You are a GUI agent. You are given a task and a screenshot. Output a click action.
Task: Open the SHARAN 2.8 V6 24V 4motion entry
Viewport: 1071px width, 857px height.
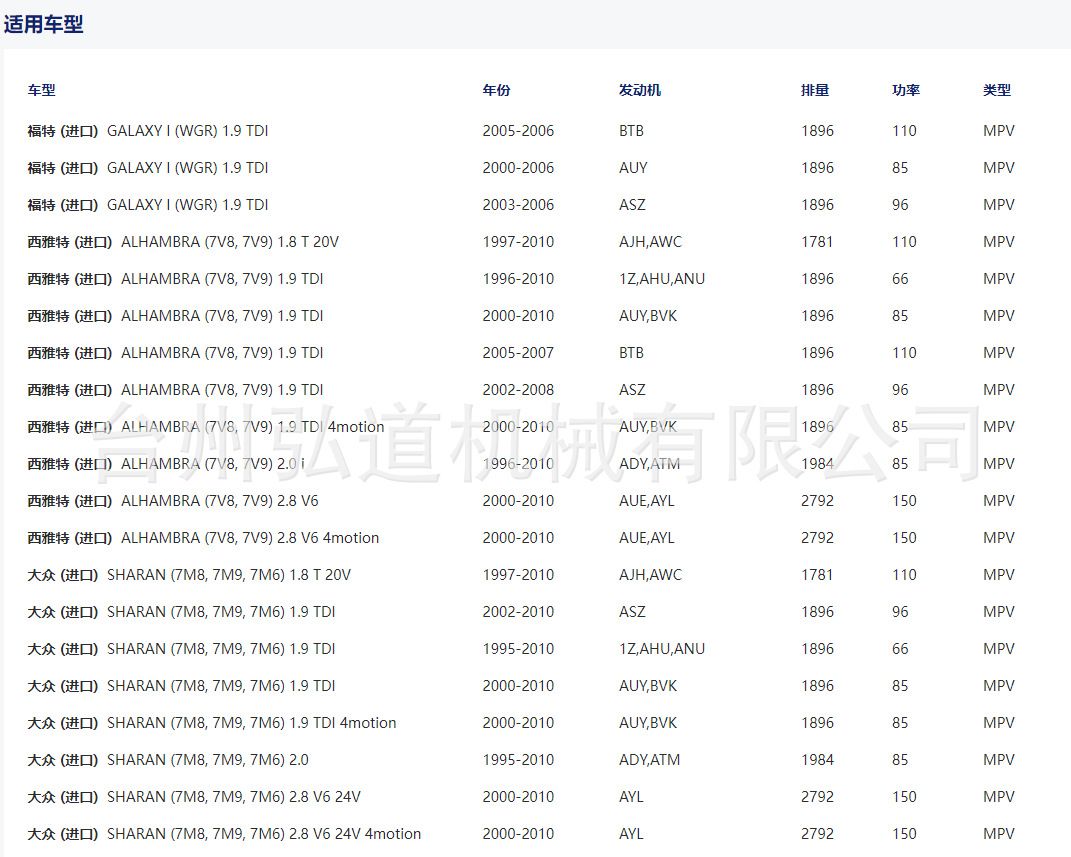click(x=224, y=834)
